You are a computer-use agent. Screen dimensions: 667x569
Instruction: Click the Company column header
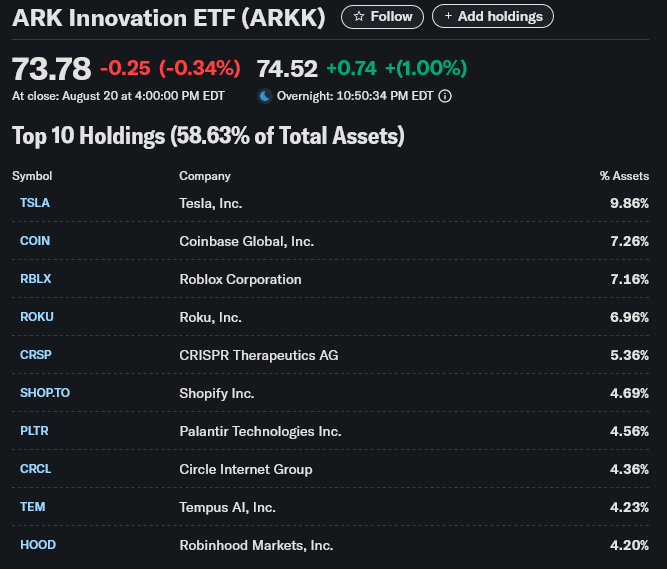[205, 176]
